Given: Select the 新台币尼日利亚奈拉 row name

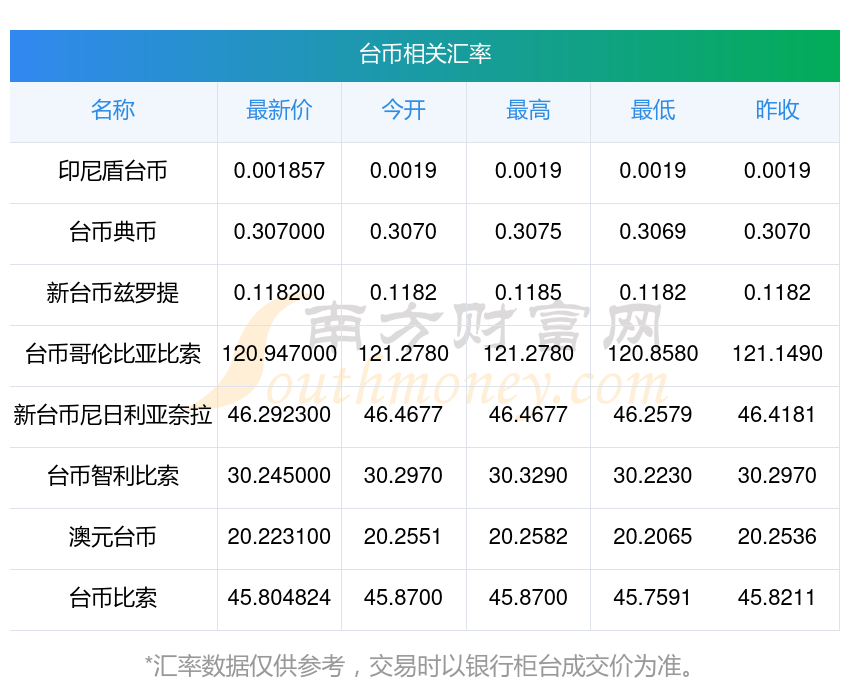Looking at the screenshot, I should click(x=113, y=415).
